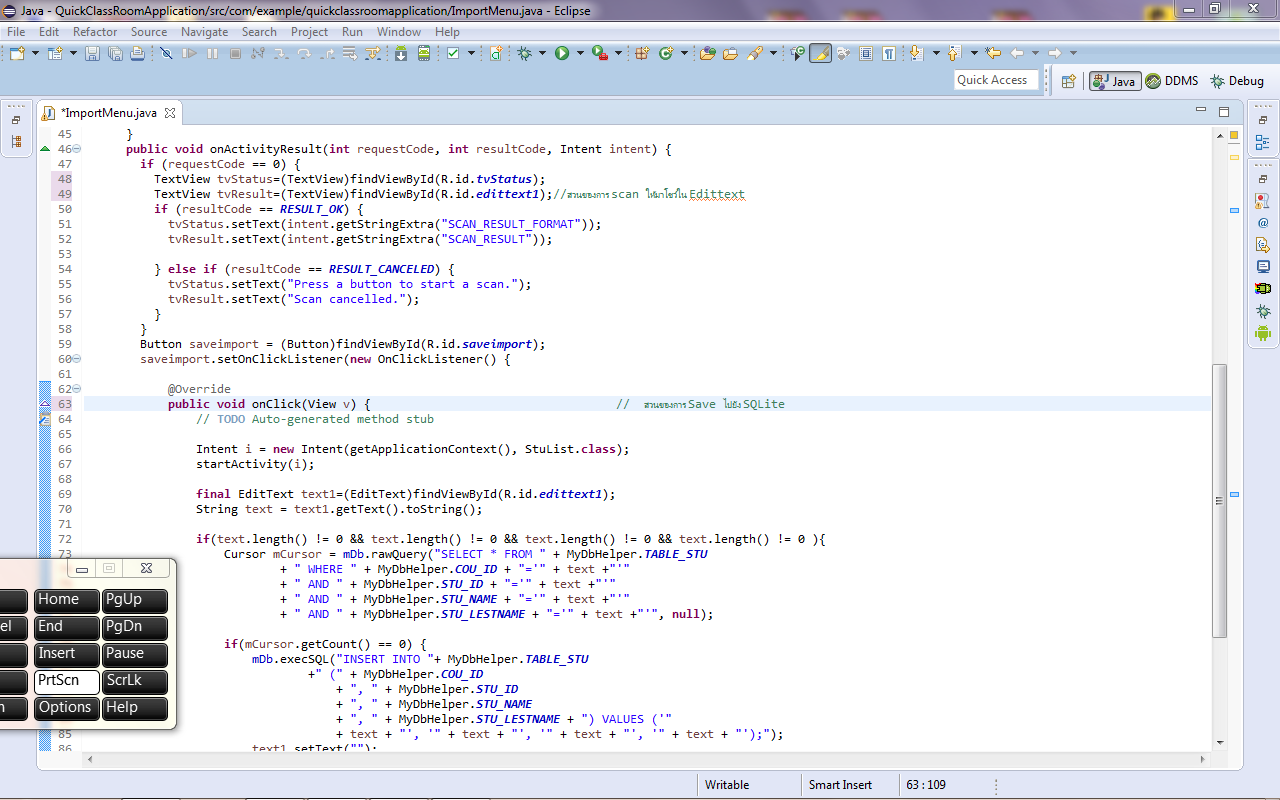Click the Print icon in the toolbar
Image resolution: width=1280 pixels, height=800 pixels.
click(137, 53)
